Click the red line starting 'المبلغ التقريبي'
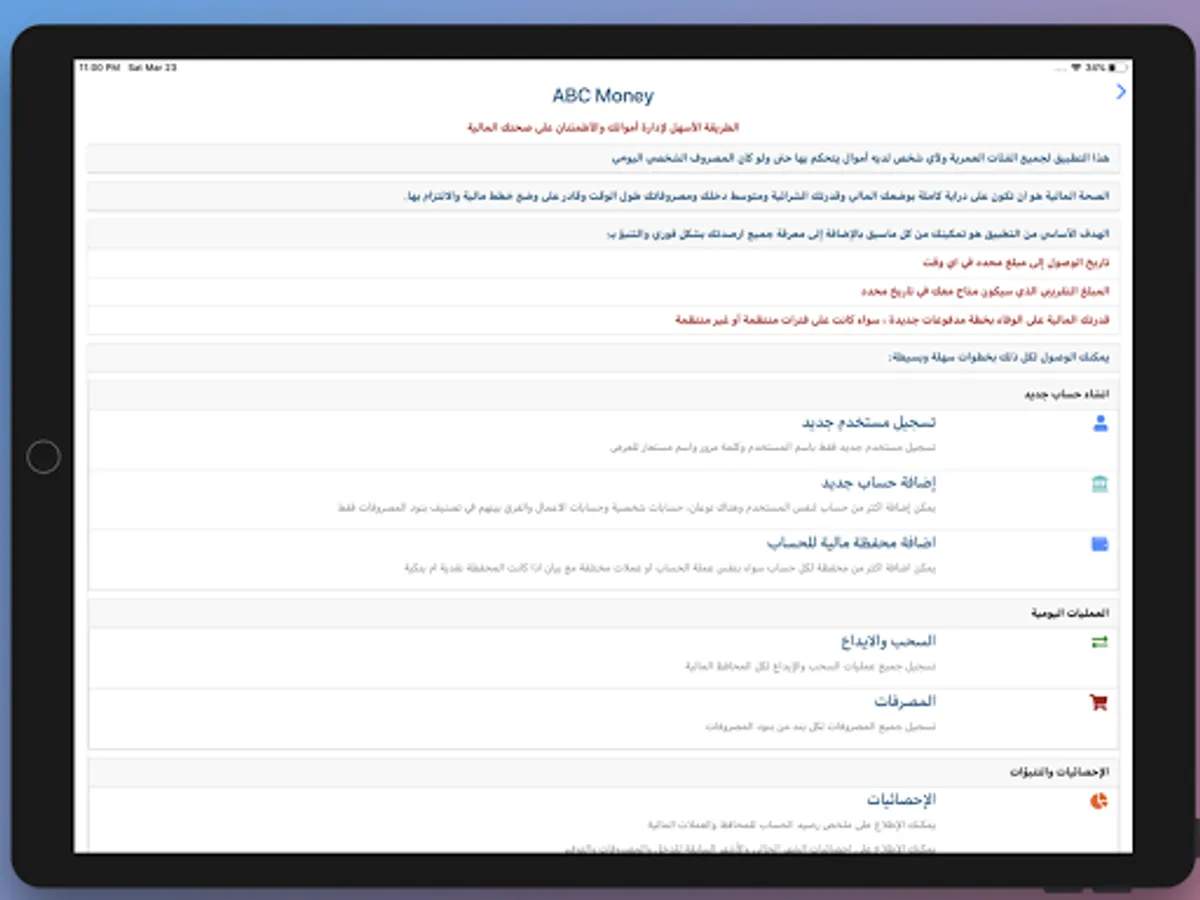The width and height of the screenshot is (1200, 900). [985, 291]
